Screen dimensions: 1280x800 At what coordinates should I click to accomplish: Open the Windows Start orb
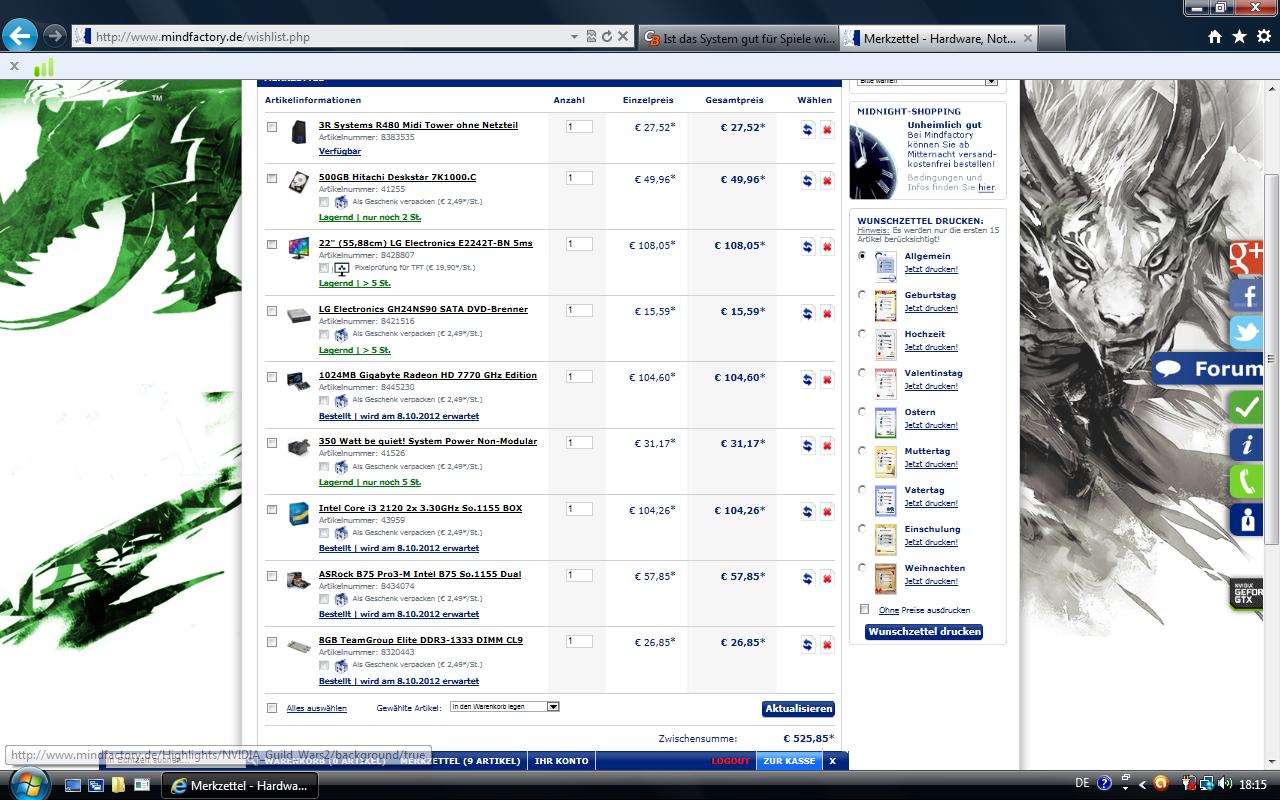pos(27,784)
